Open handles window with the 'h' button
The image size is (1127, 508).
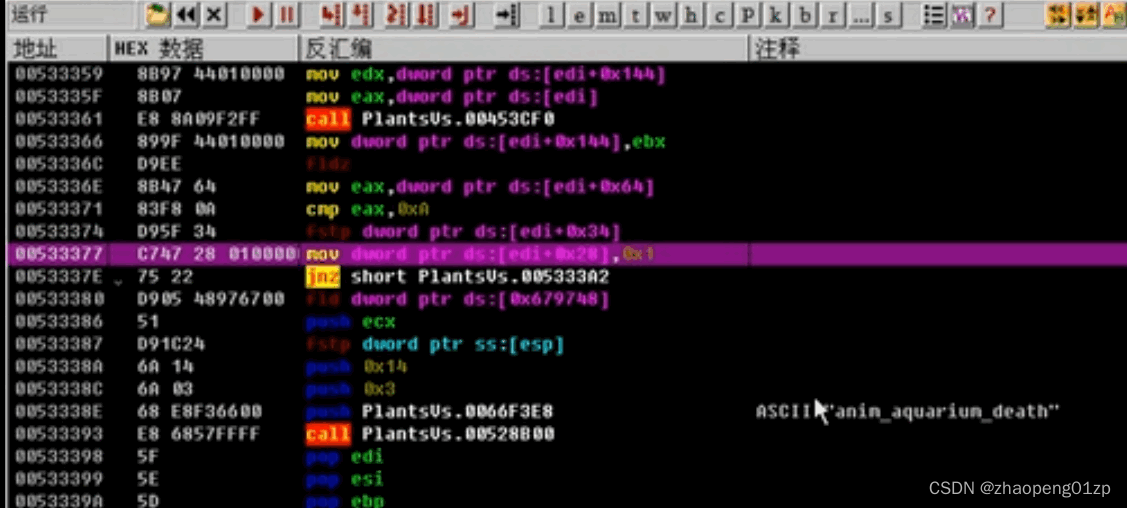691,15
